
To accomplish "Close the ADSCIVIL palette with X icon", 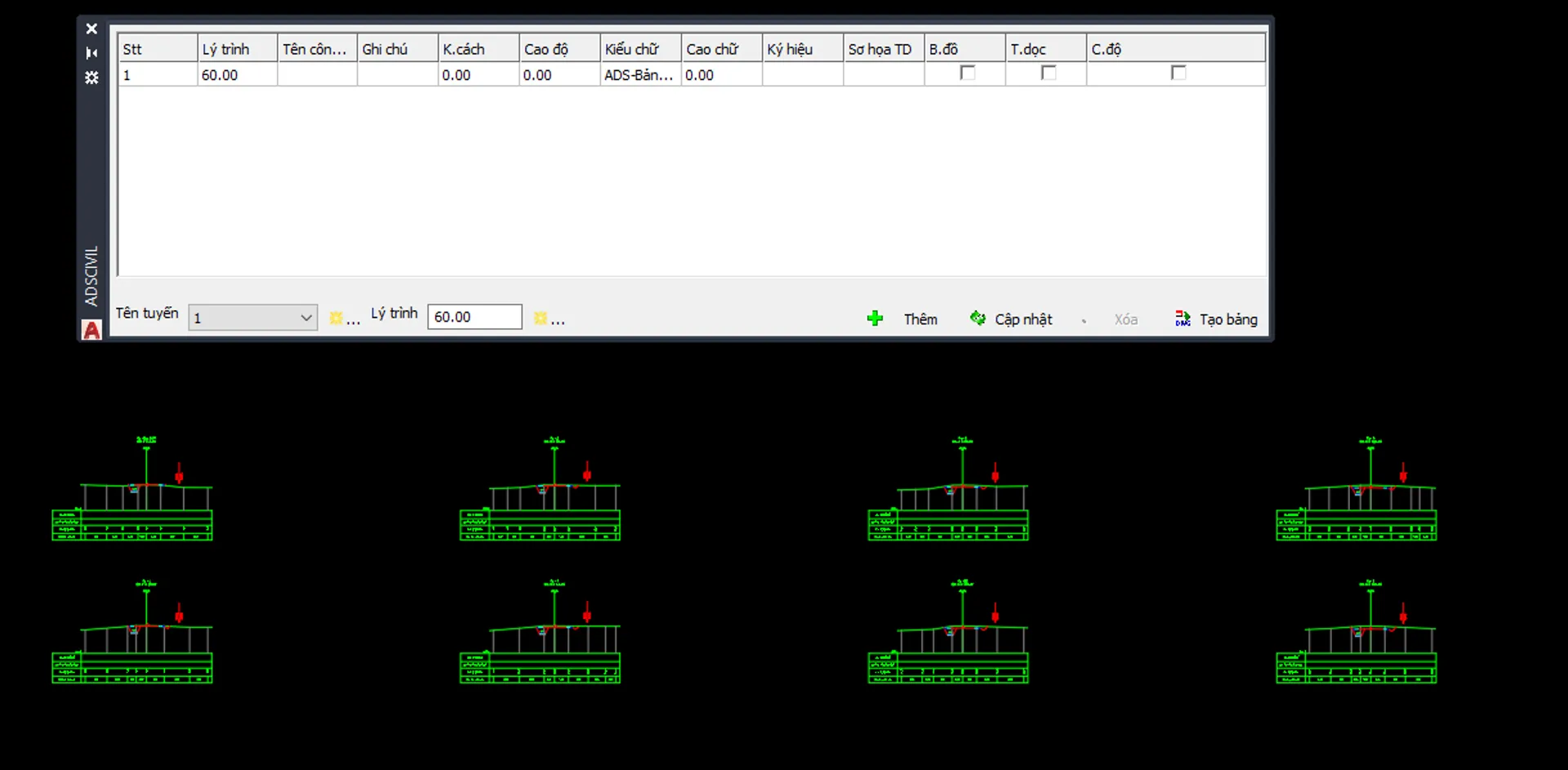I will [91, 29].
